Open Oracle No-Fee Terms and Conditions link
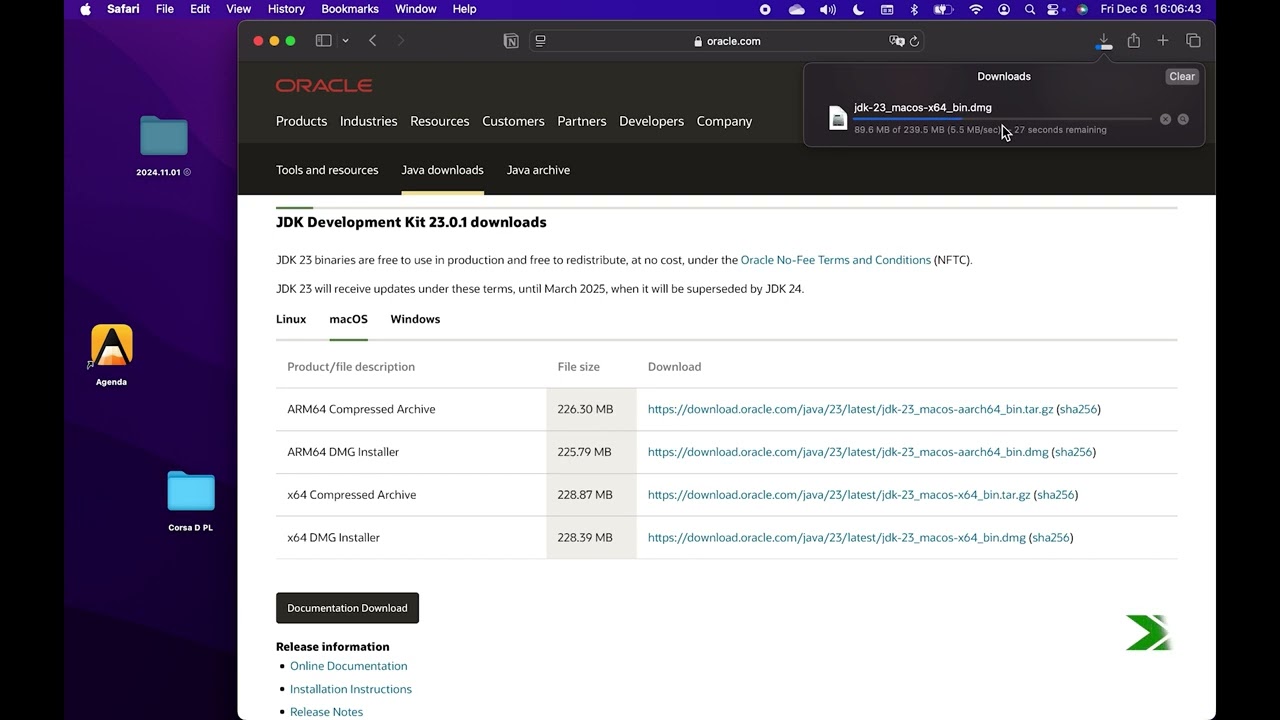Image resolution: width=1280 pixels, height=720 pixels. click(836, 260)
